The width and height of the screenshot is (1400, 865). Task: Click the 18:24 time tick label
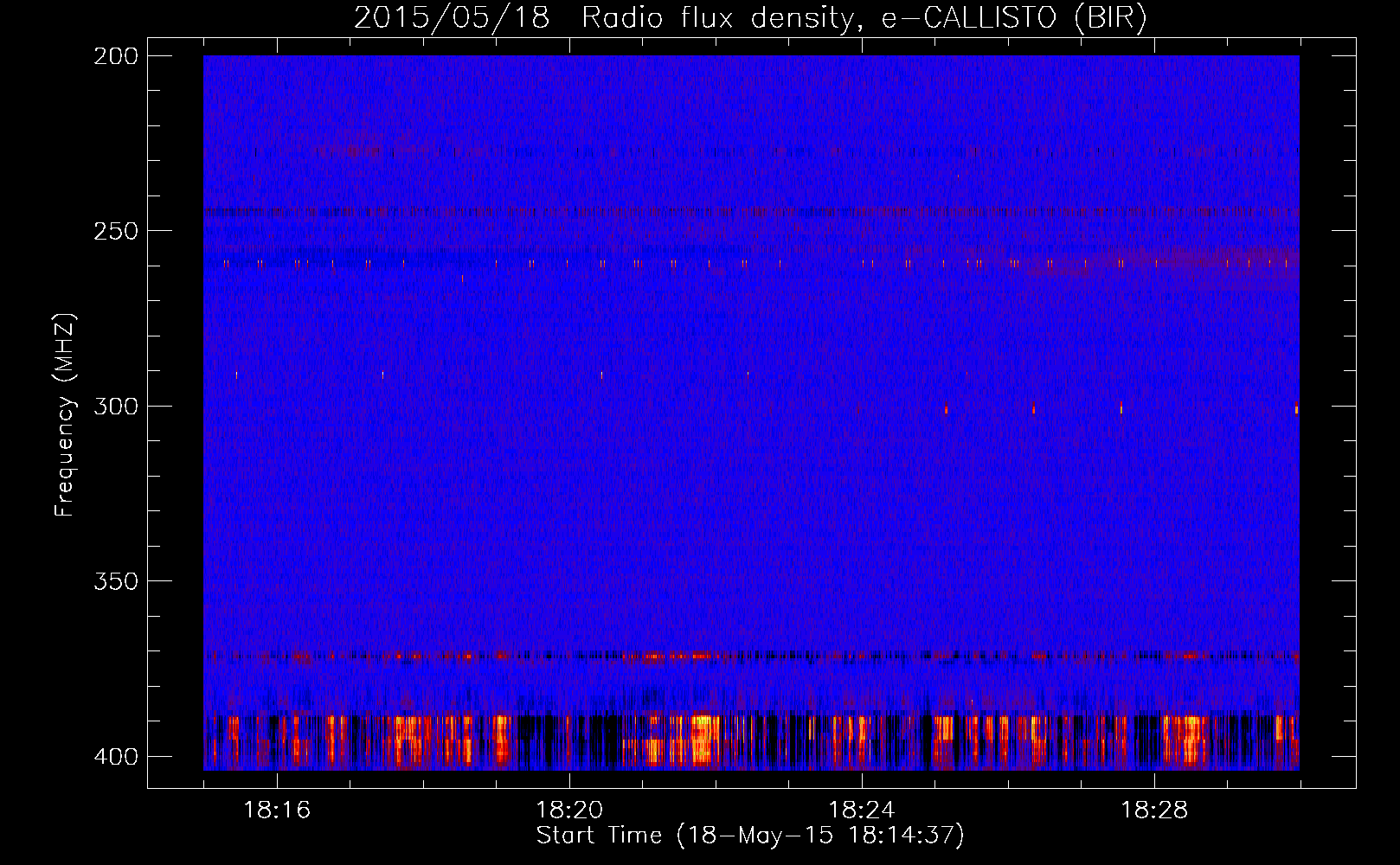point(862,810)
